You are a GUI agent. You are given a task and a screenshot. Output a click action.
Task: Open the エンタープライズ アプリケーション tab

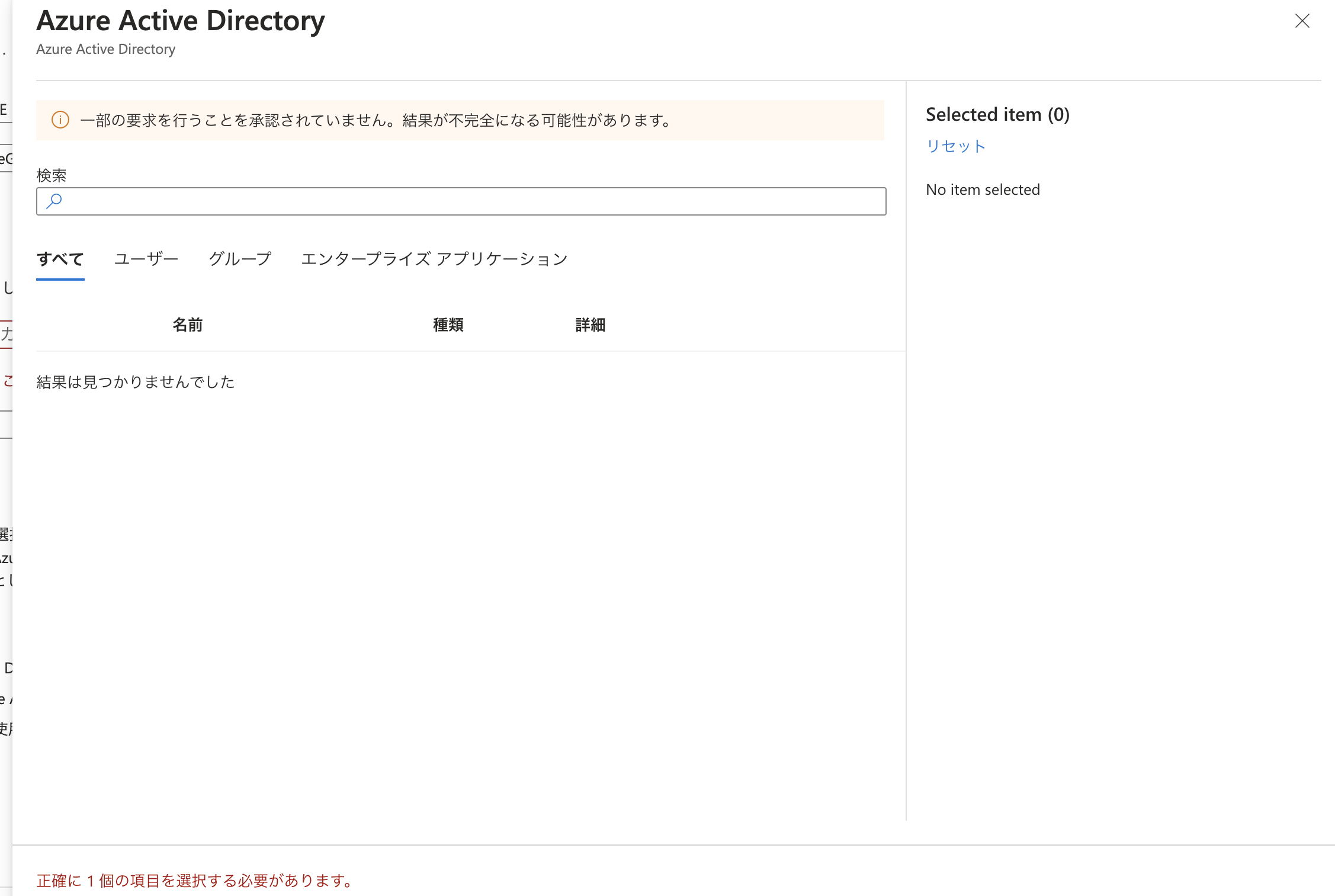(434, 259)
